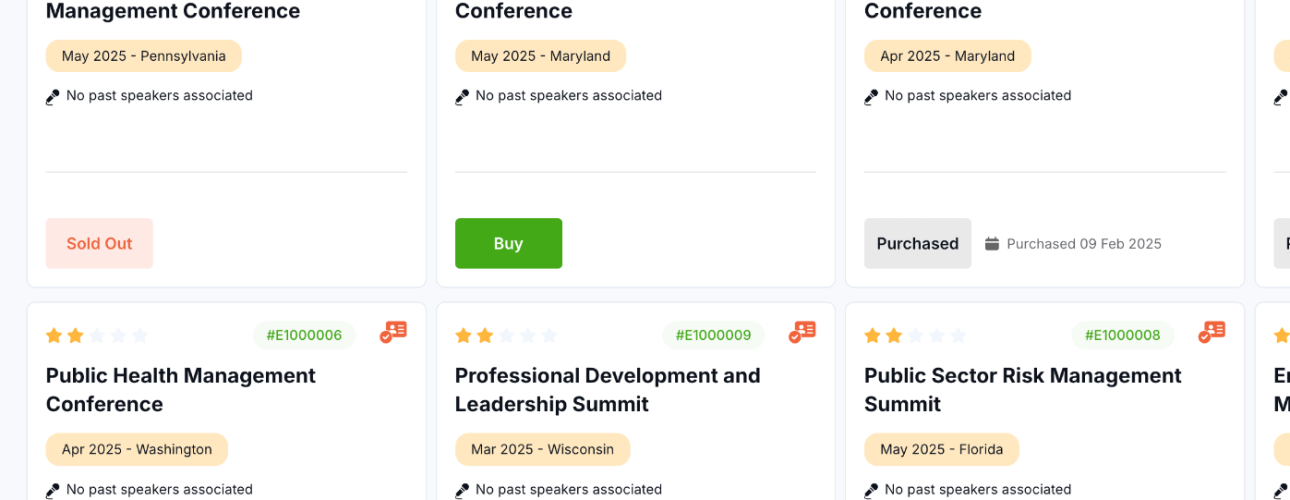1290x500 pixels.
Task: Click 'No past speakers associated' in the Florida card
Action: click(977, 490)
